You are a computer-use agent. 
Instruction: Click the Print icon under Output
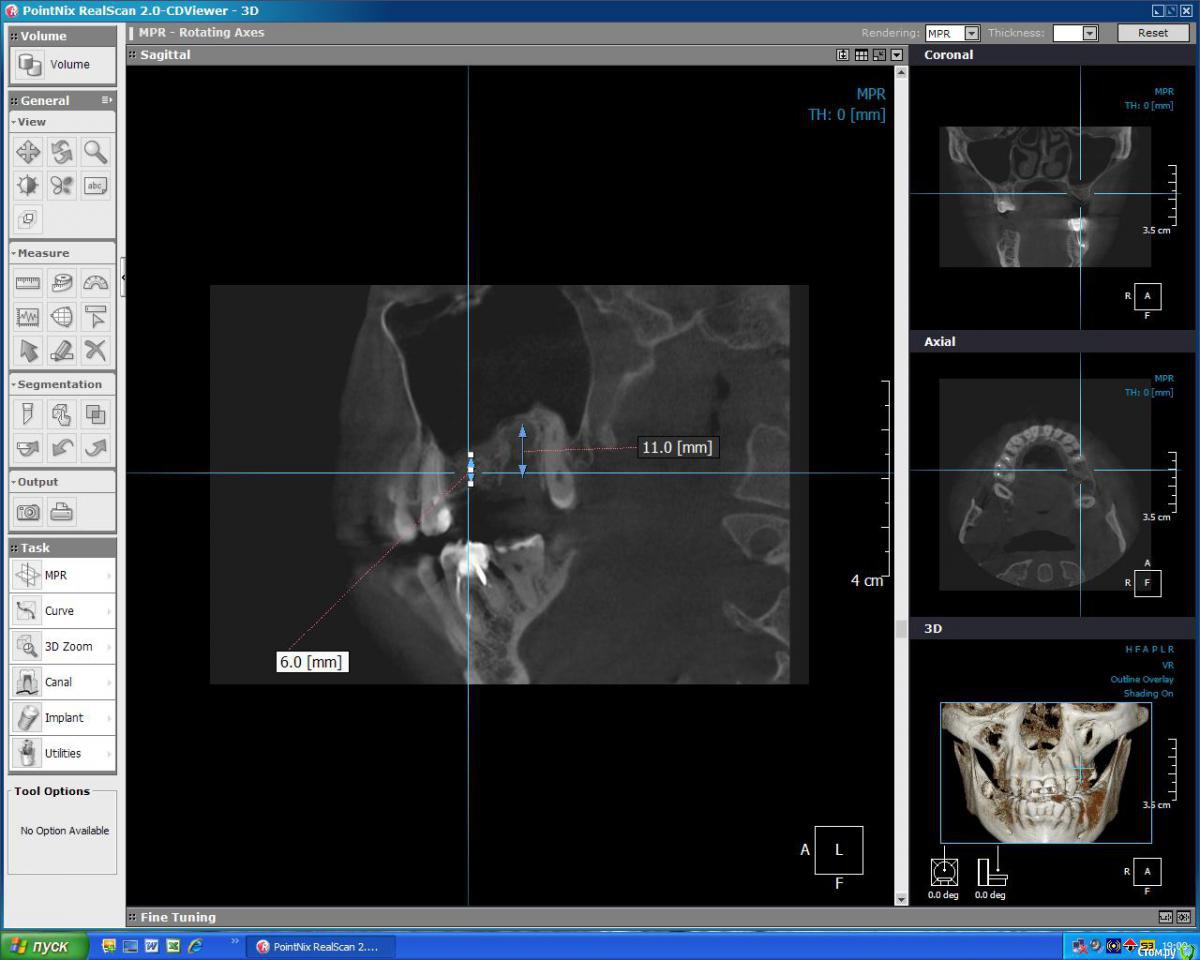click(x=62, y=512)
